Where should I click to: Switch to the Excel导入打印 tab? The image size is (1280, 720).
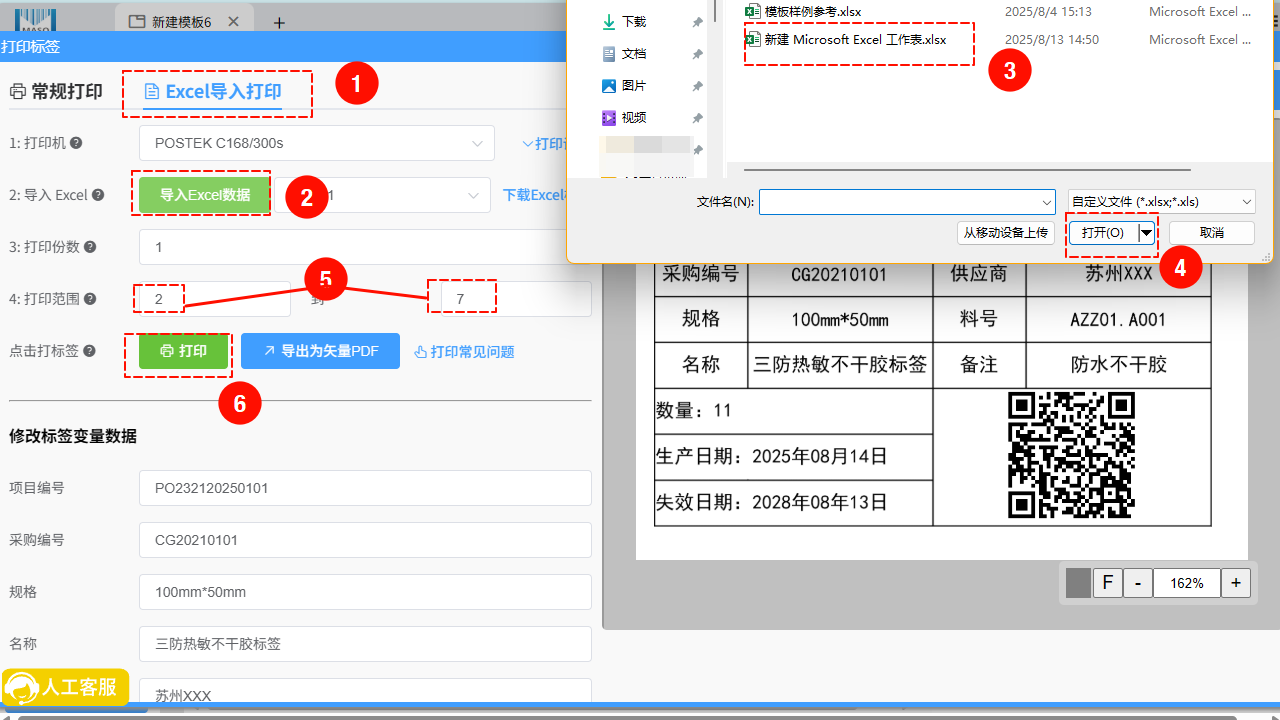tap(213, 92)
